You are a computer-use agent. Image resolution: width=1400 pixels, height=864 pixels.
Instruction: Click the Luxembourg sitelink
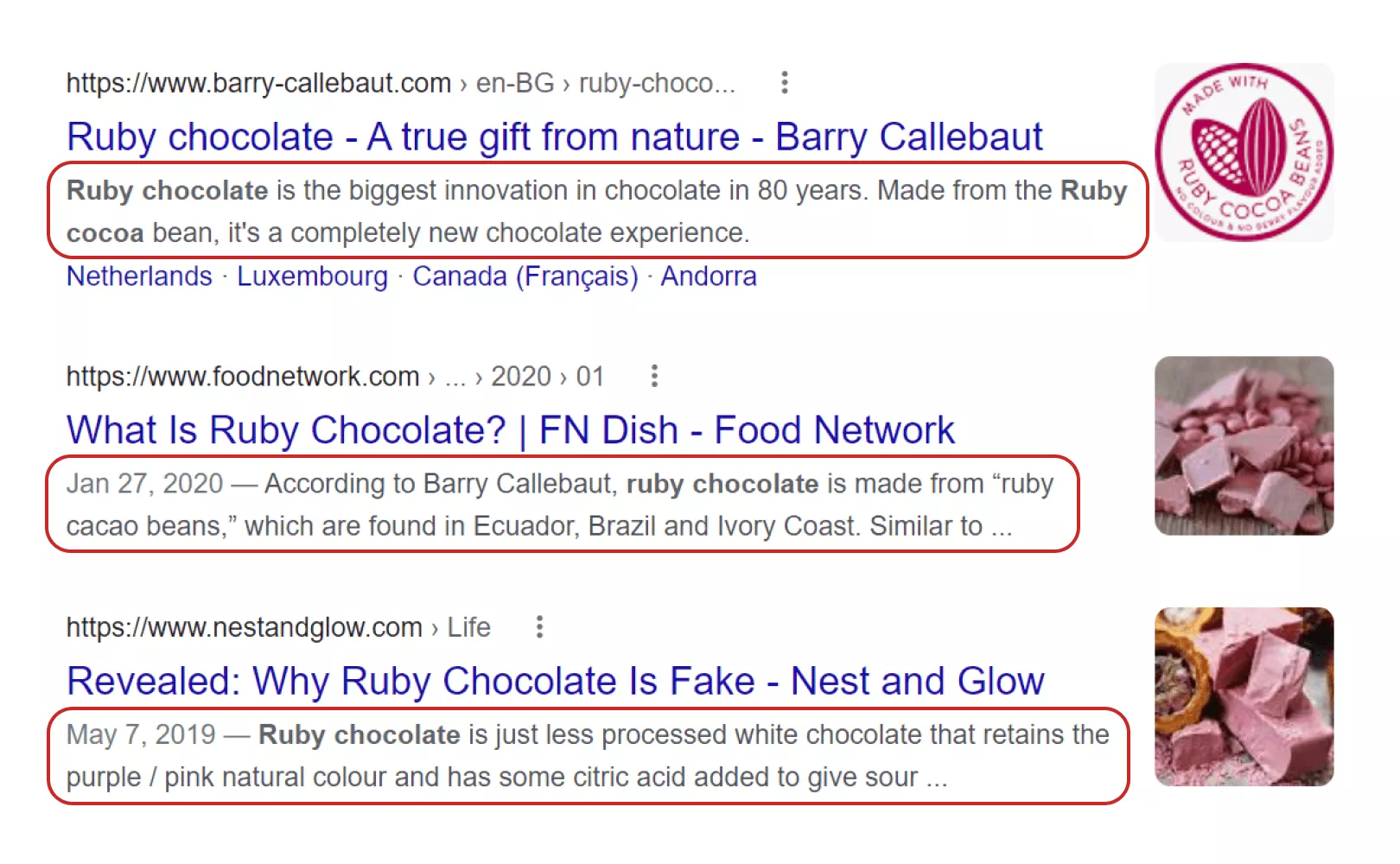(x=312, y=276)
